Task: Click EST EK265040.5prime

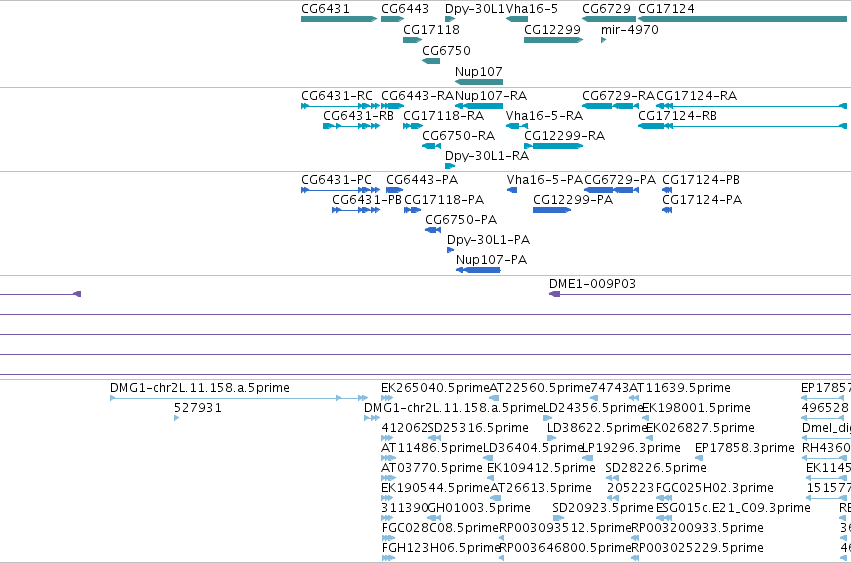Action: click(435, 388)
